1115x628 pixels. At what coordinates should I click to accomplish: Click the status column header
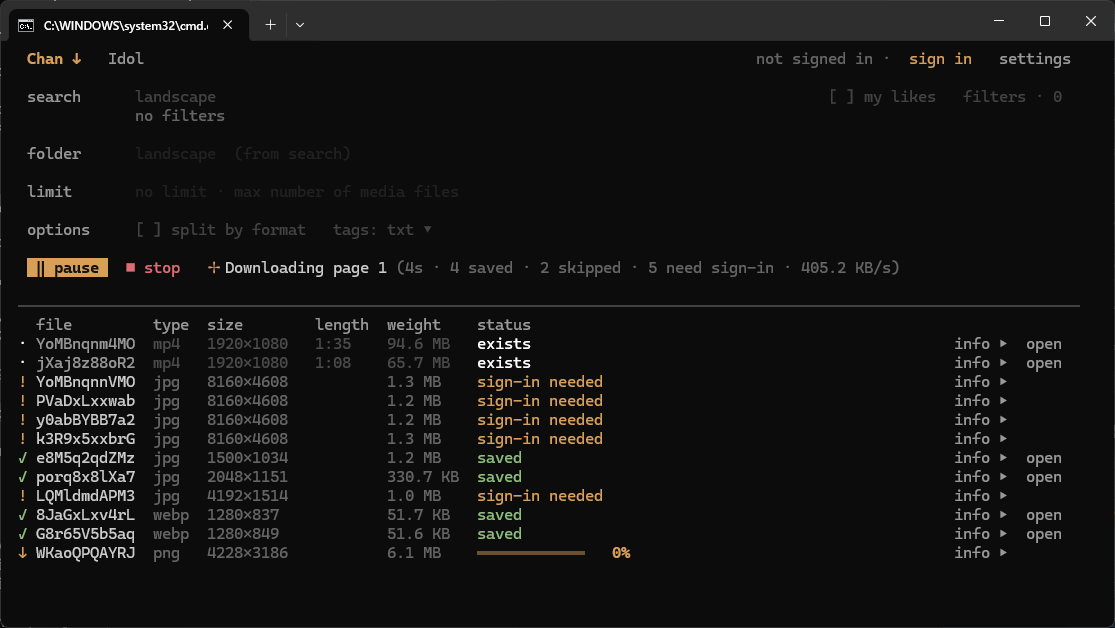pos(503,325)
